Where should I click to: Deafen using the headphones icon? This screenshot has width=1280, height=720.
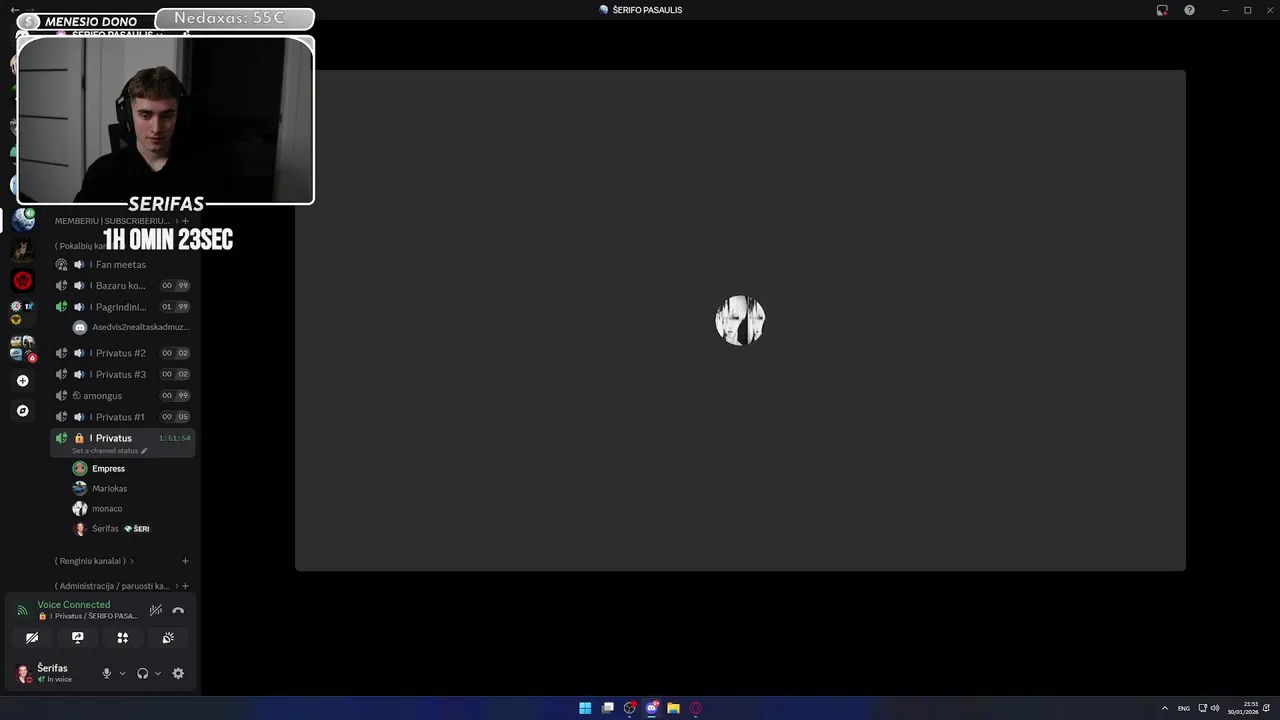(142, 673)
